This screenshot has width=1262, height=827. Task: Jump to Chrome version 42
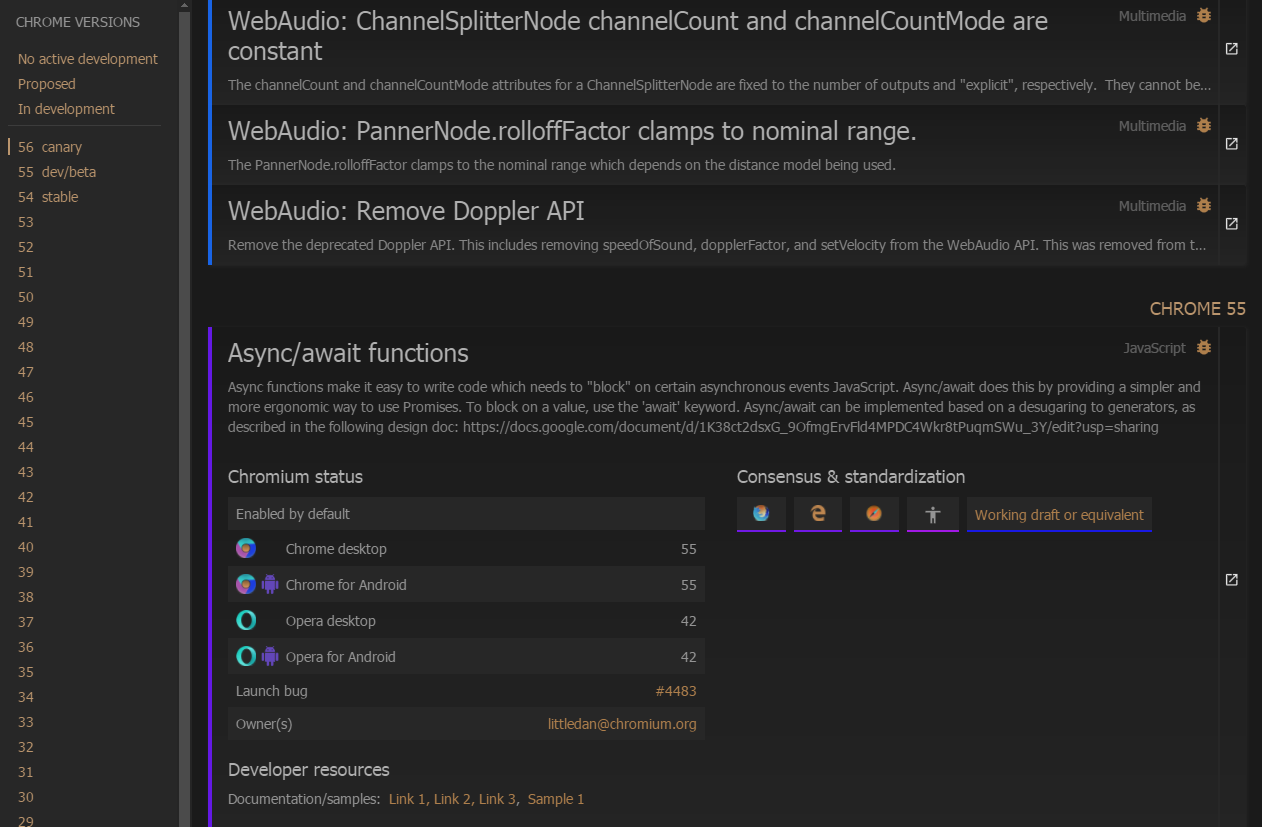(26, 497)
